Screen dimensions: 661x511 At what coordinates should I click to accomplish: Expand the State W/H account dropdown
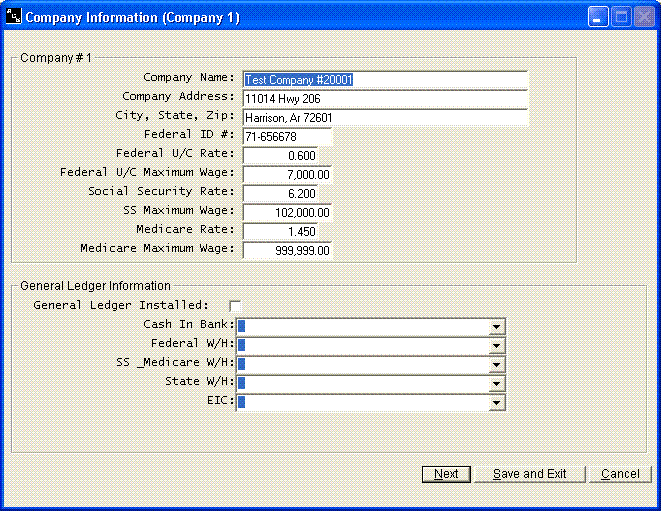(496, 383)
